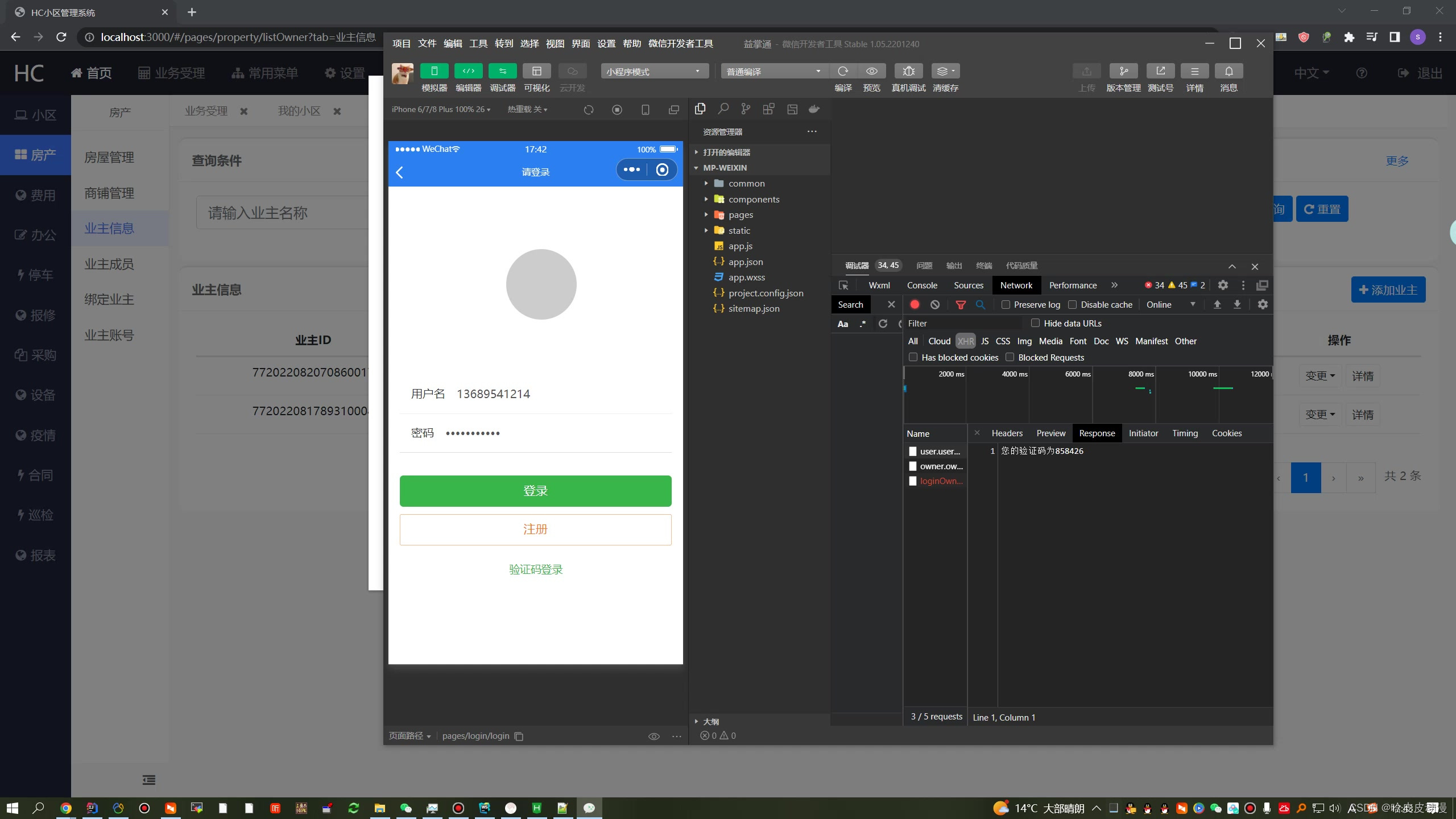This screenshot has height=819, width=1456.
Task: Toggle the Simulator (模拟器) green button
Action: tap(434, 71)
